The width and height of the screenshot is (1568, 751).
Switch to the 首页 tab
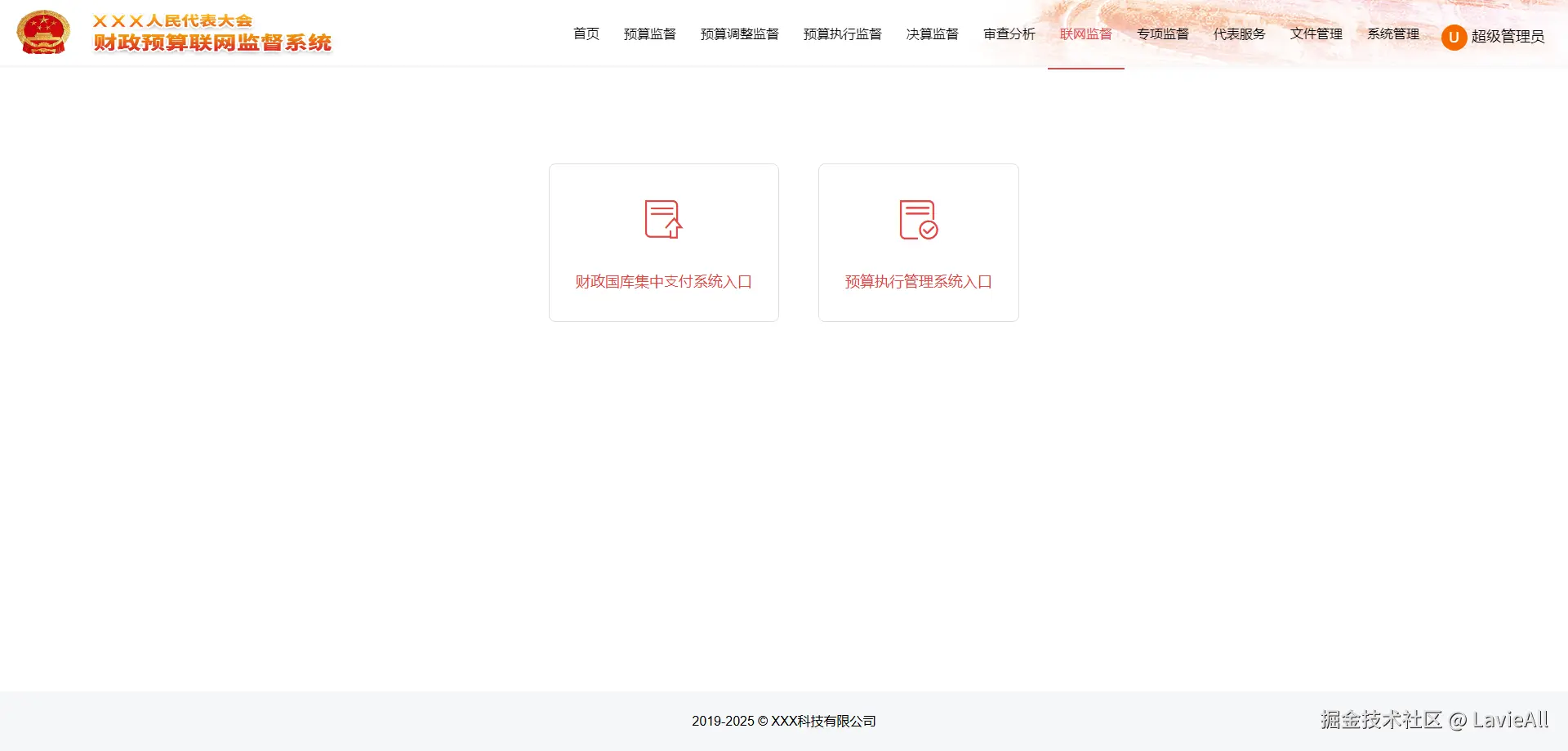click(586, 34)
